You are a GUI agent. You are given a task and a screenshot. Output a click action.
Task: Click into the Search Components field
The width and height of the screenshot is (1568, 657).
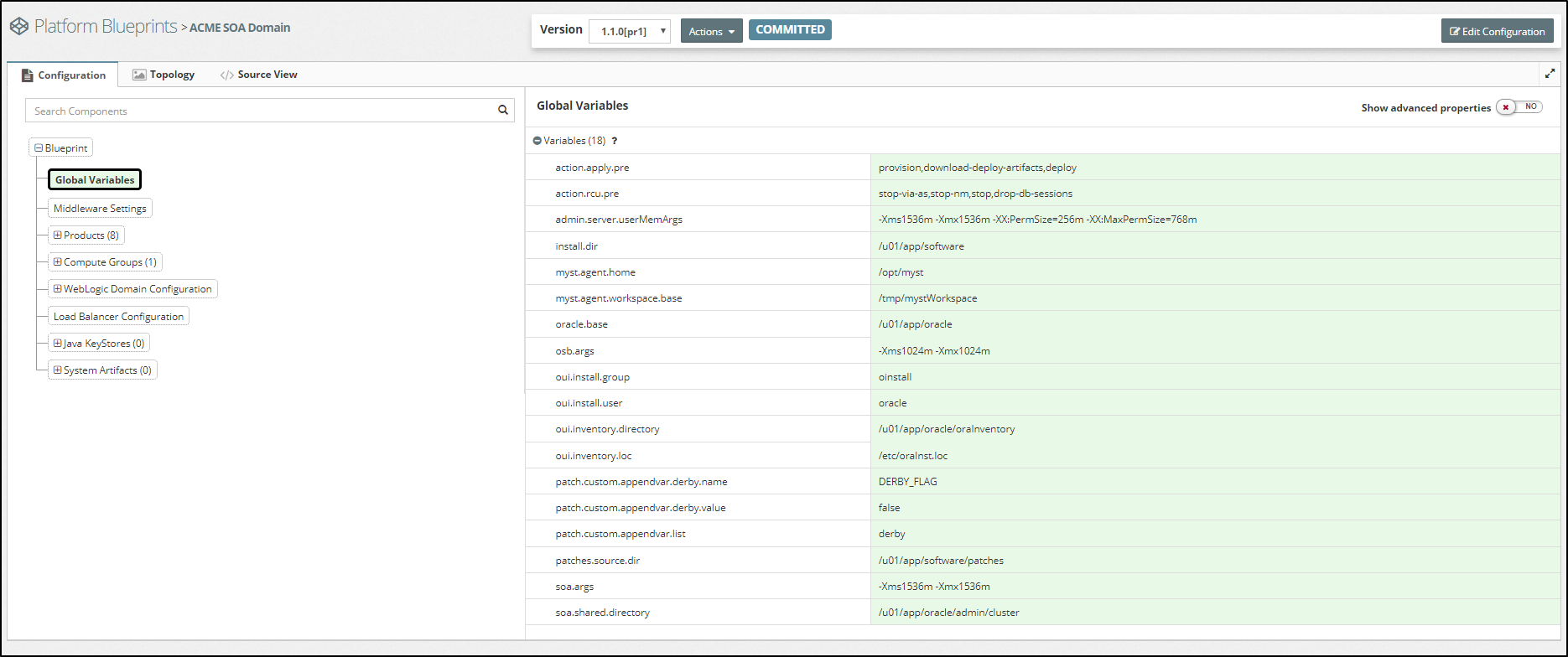click(260, 111)
